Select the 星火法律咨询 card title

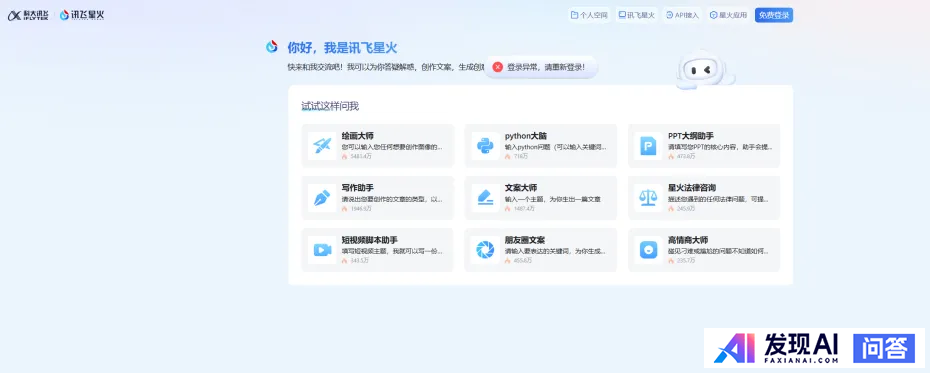[x=692, y=188]
